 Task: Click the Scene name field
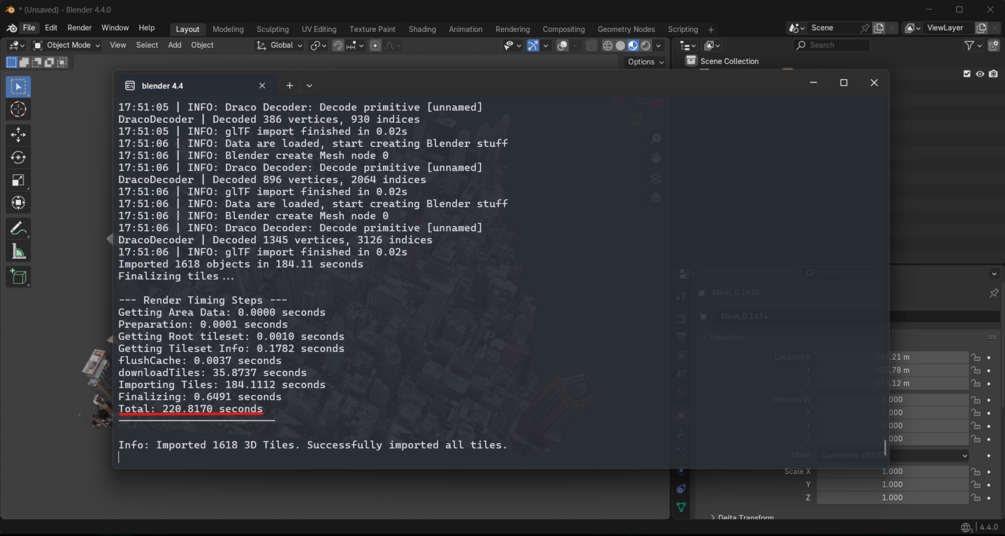833,28
